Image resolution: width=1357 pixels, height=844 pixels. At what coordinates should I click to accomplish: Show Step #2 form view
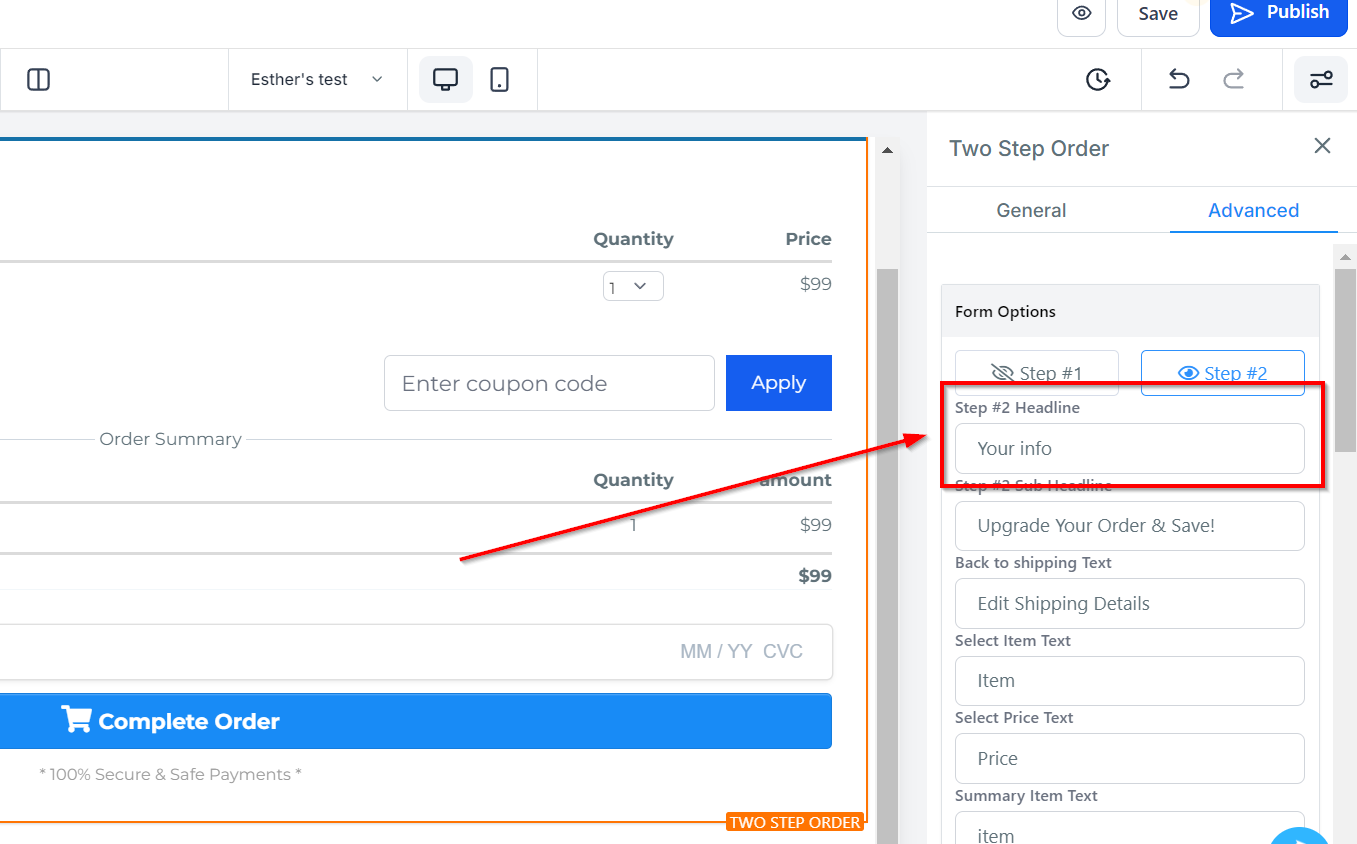tap(1222, 373)
